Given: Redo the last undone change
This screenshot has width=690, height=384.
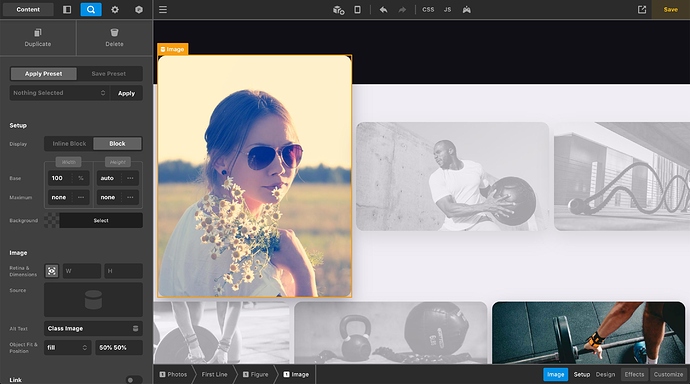Looking at the screenshot, I should click(402, 9).
